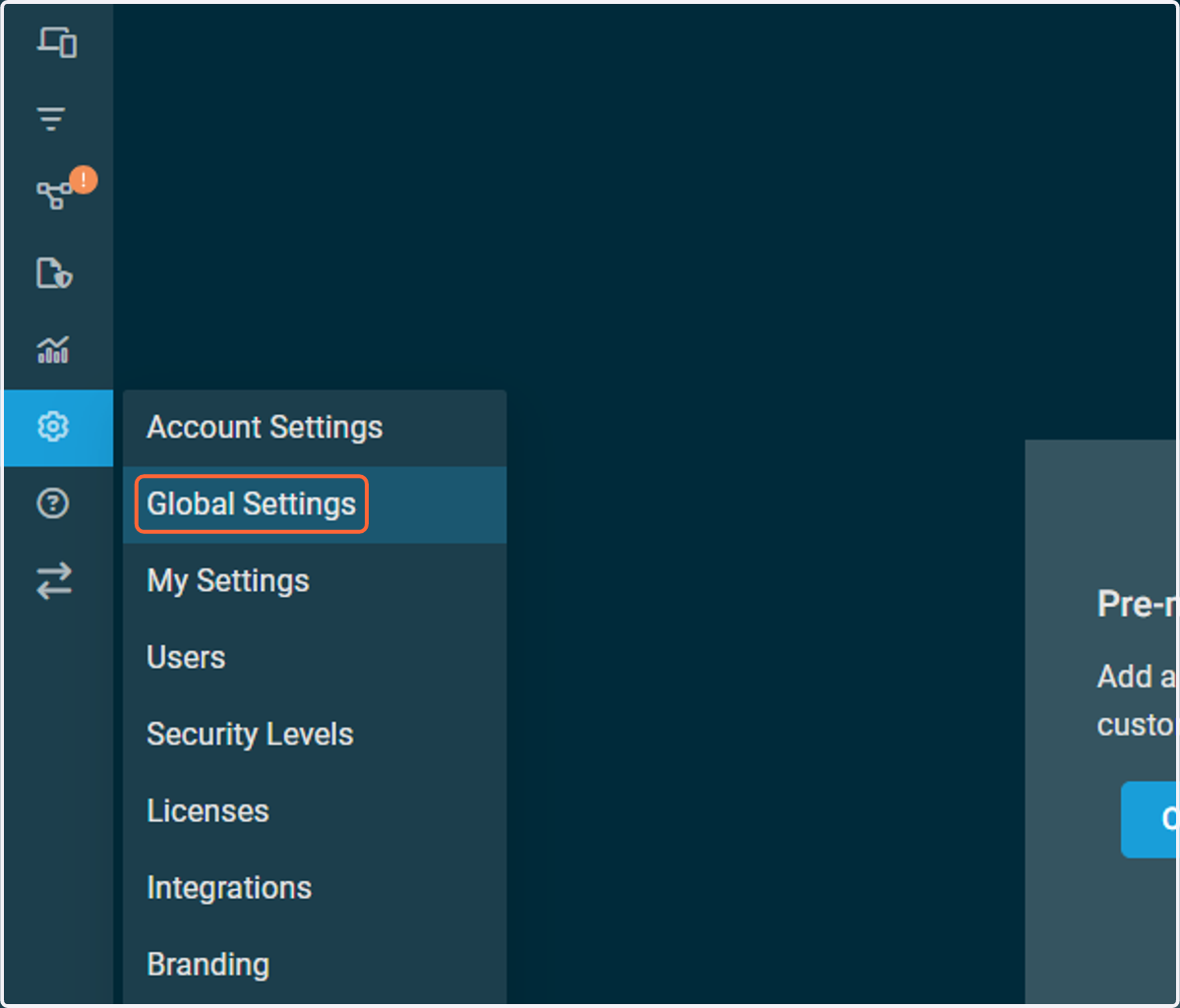Go to Users in settings menu
Image resolution: width=1180 pixels, height=1008 pixels.
pyautogui.click(x=315, y=658)
